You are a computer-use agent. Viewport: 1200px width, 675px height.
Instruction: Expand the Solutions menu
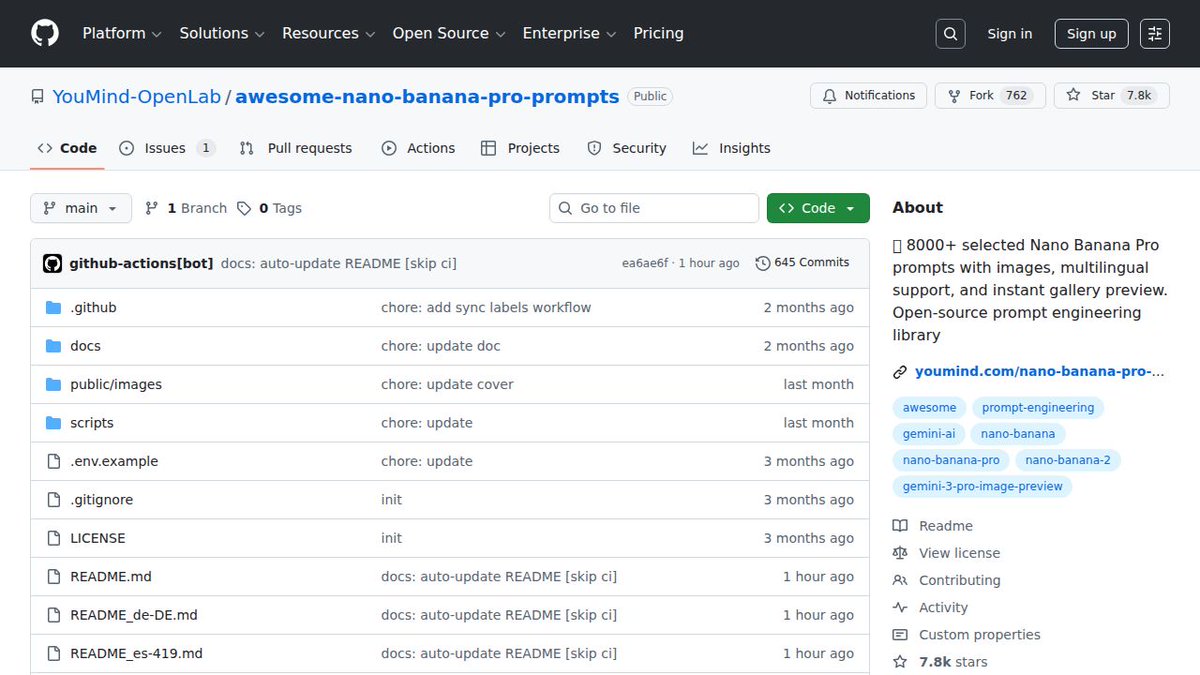pyautogui.click(x=222, y=33)
